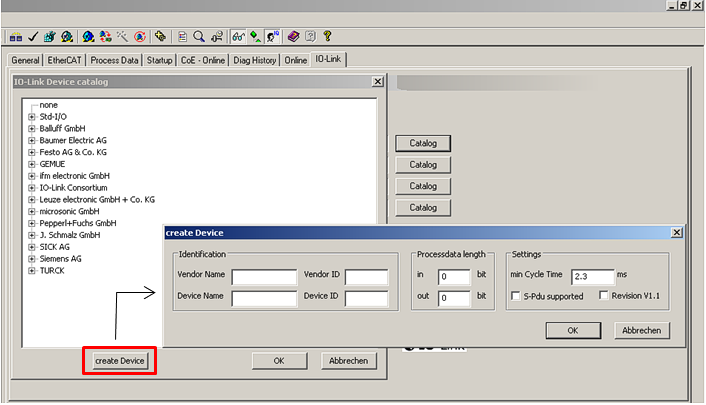Click the Activate Configuration toolbar icon

pyautogui.click(x=50, y=36)
